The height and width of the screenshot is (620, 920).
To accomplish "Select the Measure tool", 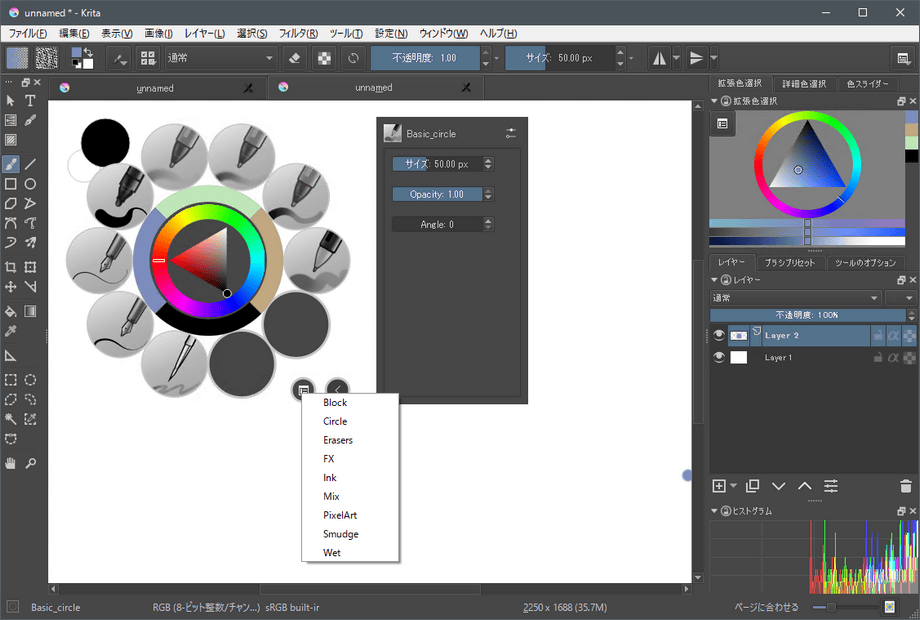I will [10, 355].
